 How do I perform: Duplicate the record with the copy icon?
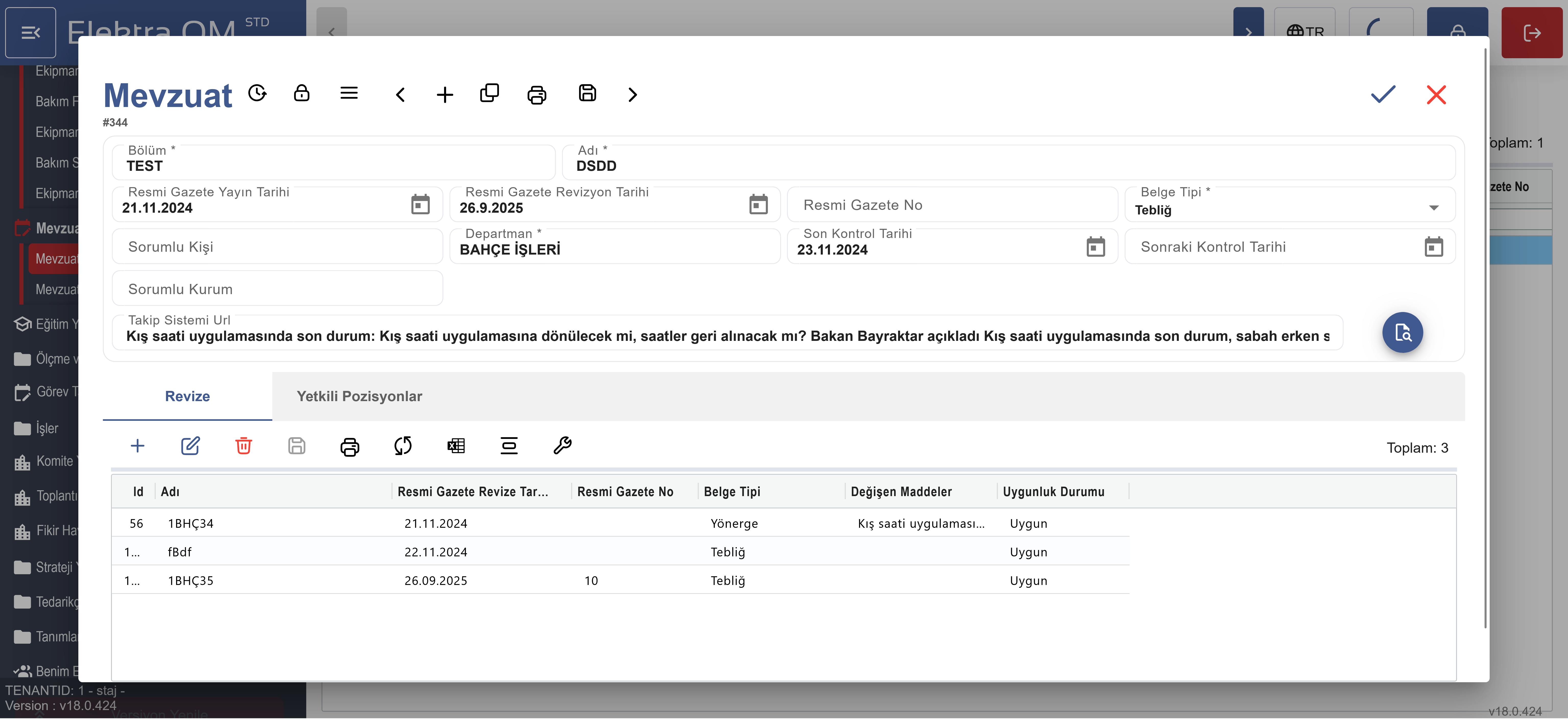[x=489, y=94]
